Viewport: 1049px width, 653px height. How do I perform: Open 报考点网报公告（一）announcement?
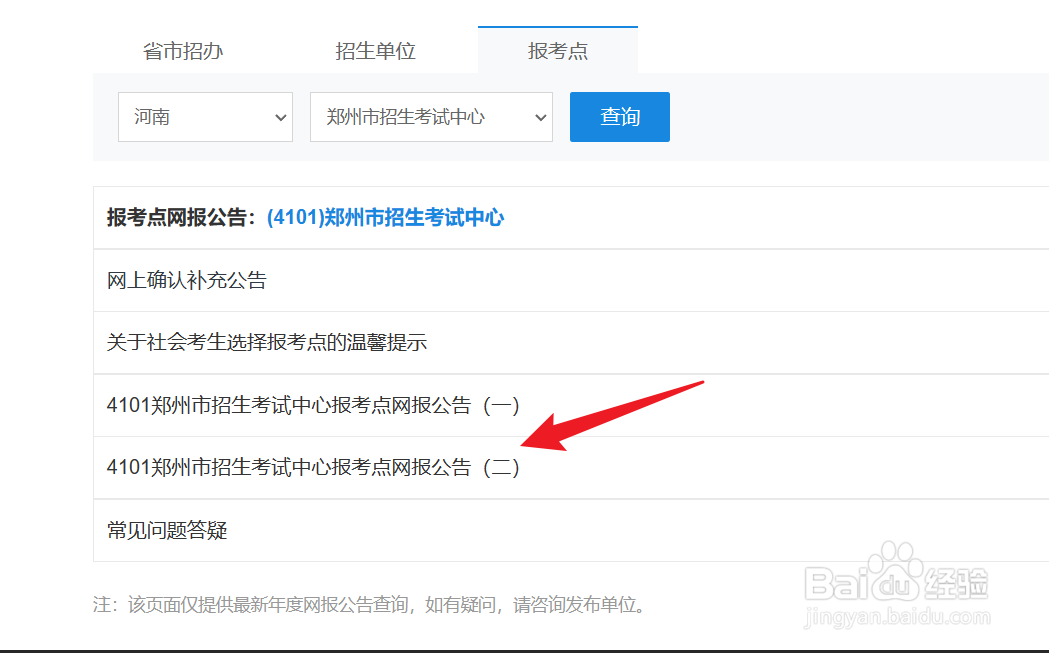(x=313, y=405)
